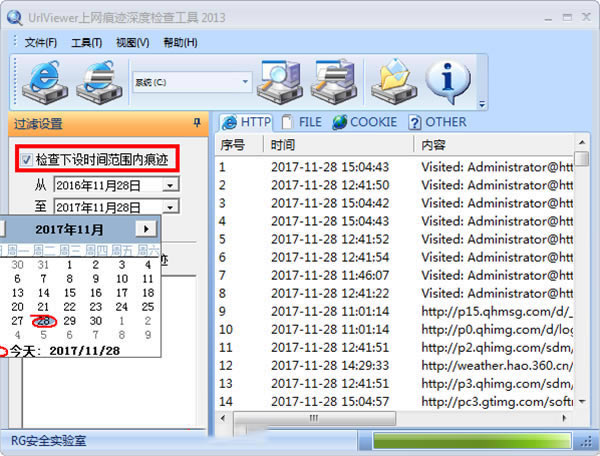Go to next month in calendar

[x=146, y=229]
